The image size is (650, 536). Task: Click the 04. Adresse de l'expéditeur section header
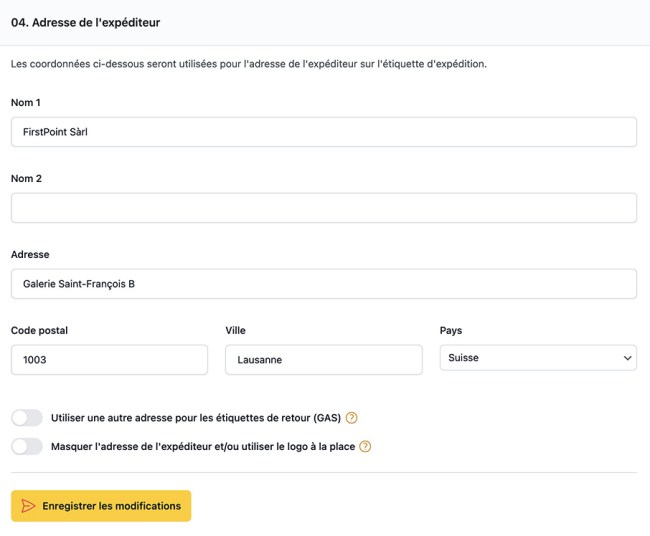pyautogui.click(x=85, y=22)
